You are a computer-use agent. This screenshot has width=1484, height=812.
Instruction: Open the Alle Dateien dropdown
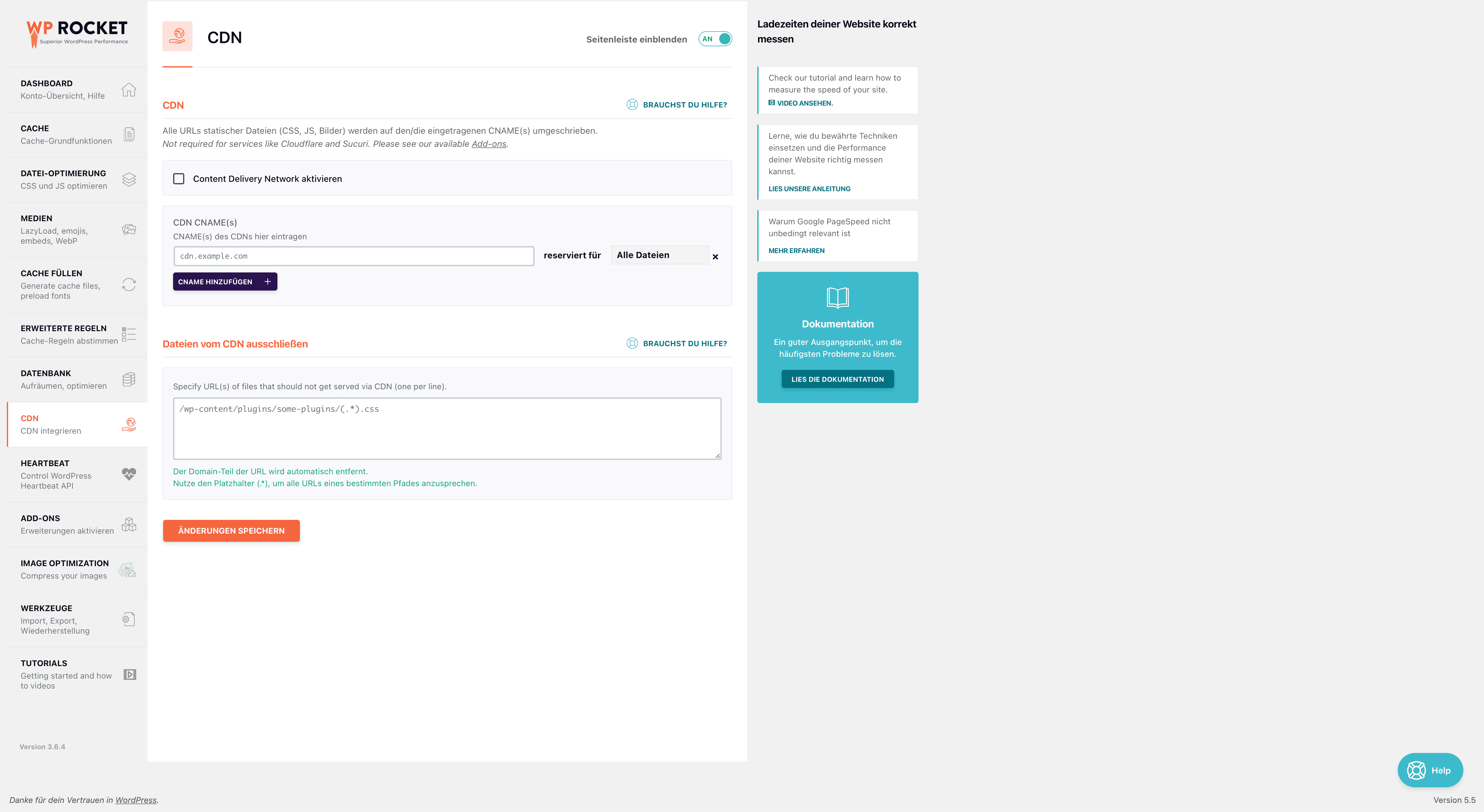tap(660, 255)
